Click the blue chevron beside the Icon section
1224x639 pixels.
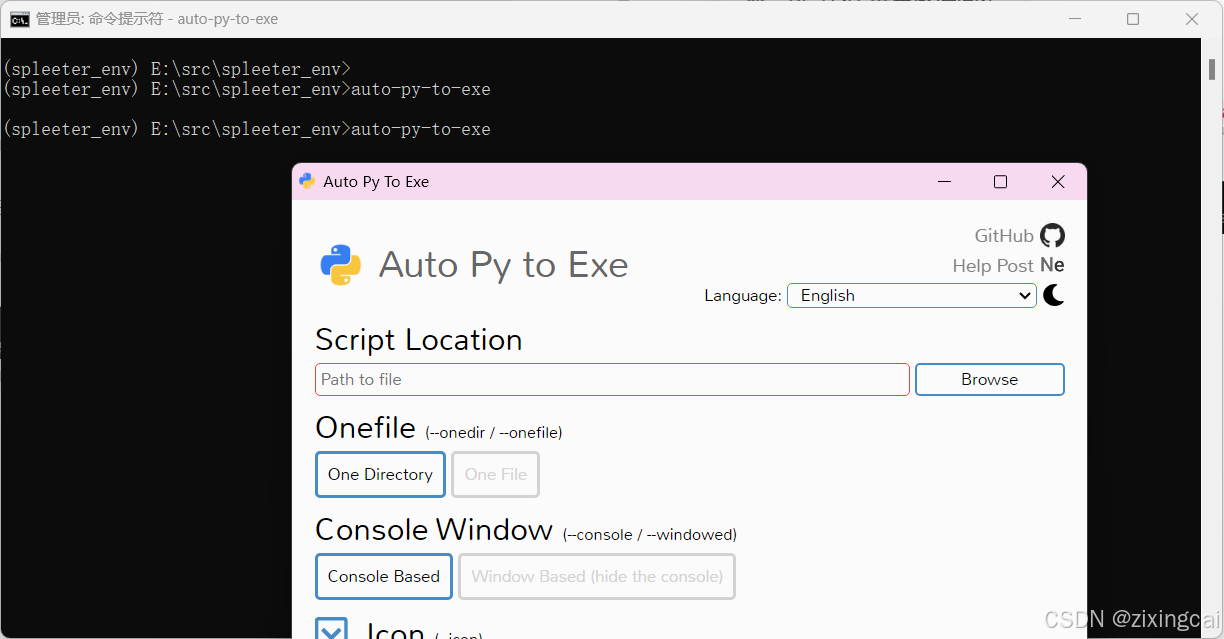point(331,628)
